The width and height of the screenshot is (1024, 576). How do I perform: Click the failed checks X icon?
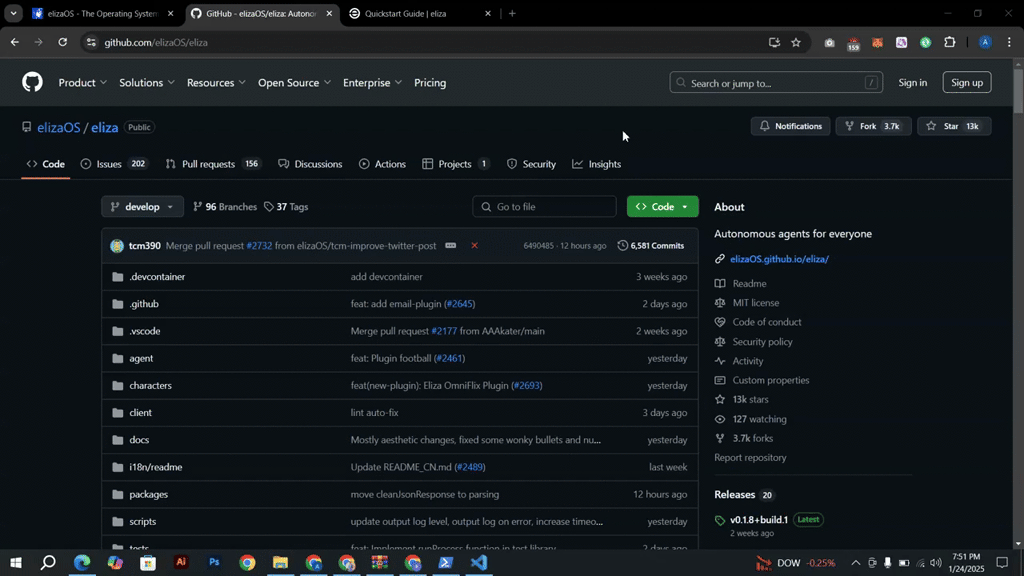click(475, 246)
